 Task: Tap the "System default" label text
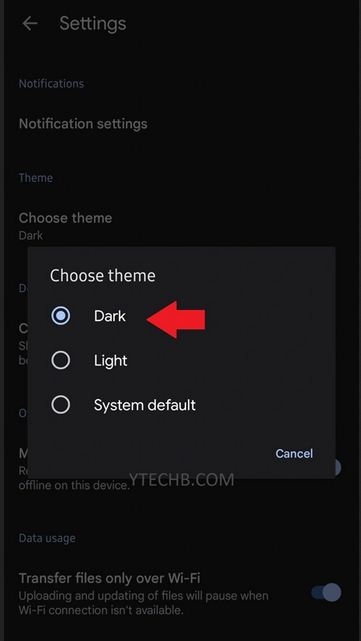point(145,405)
